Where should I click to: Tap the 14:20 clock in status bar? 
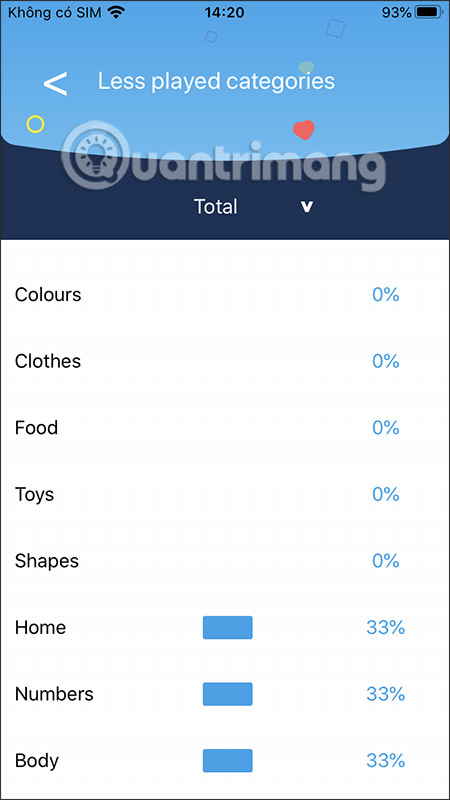224,13
